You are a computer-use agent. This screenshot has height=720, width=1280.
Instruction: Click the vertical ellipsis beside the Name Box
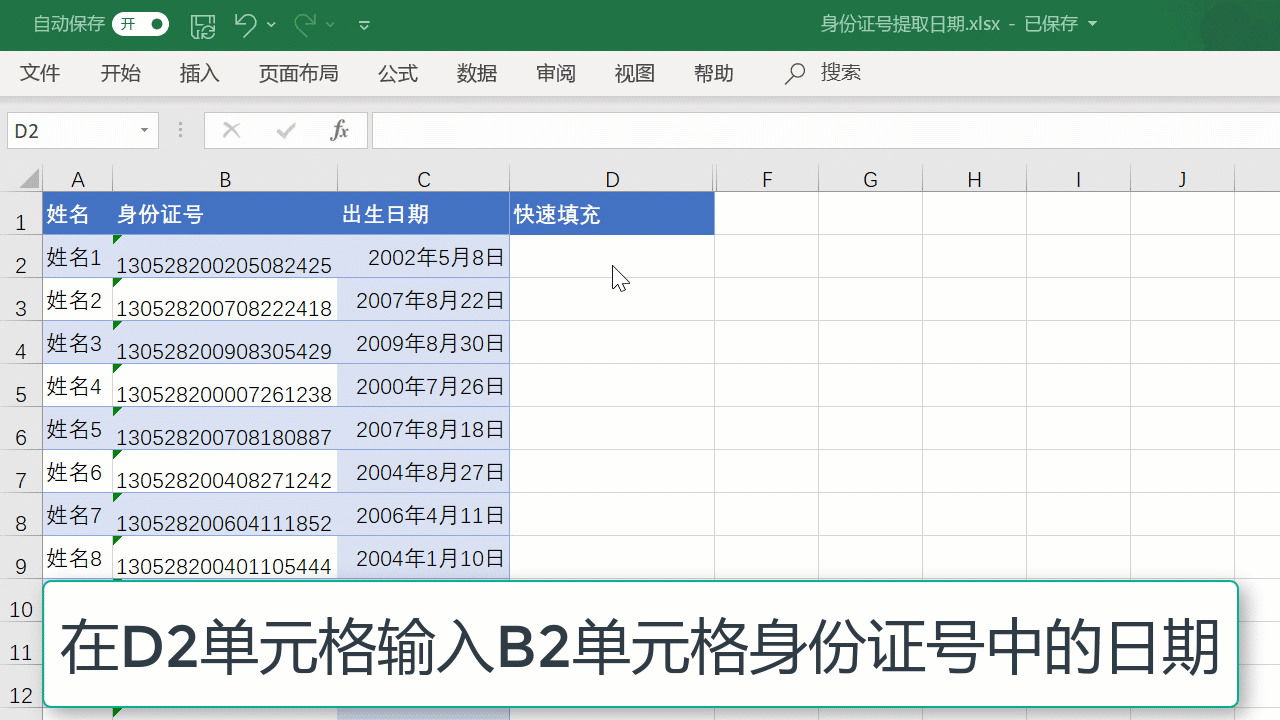tap(179, 130)
